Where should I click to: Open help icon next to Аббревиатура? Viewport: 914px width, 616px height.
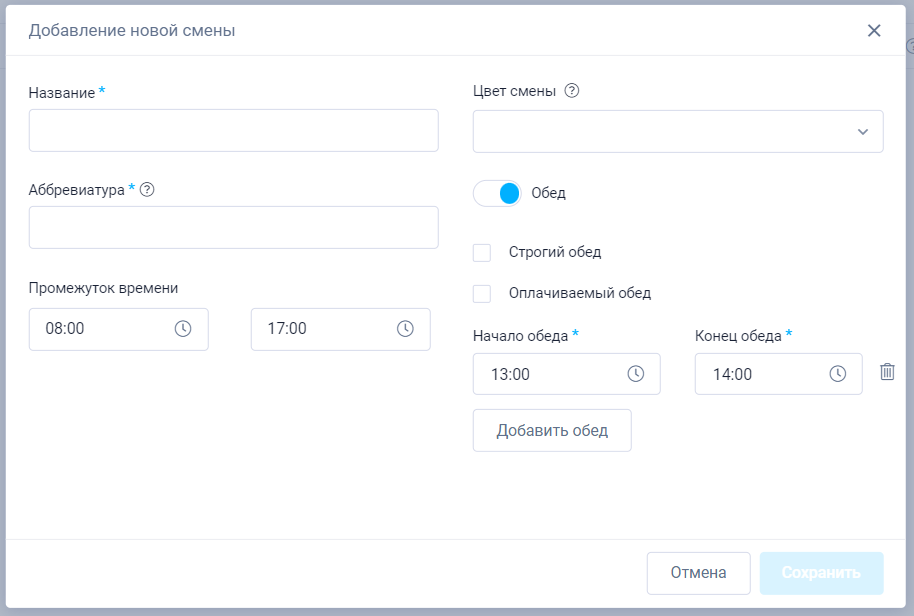(x=147, y=189)
